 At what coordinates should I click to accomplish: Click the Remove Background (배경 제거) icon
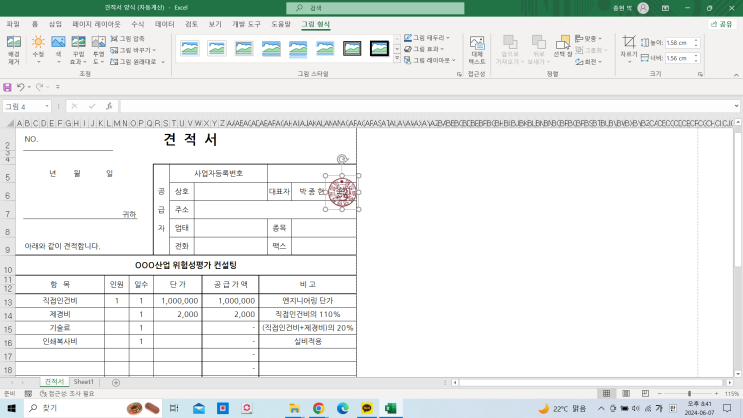pos(14,49)
